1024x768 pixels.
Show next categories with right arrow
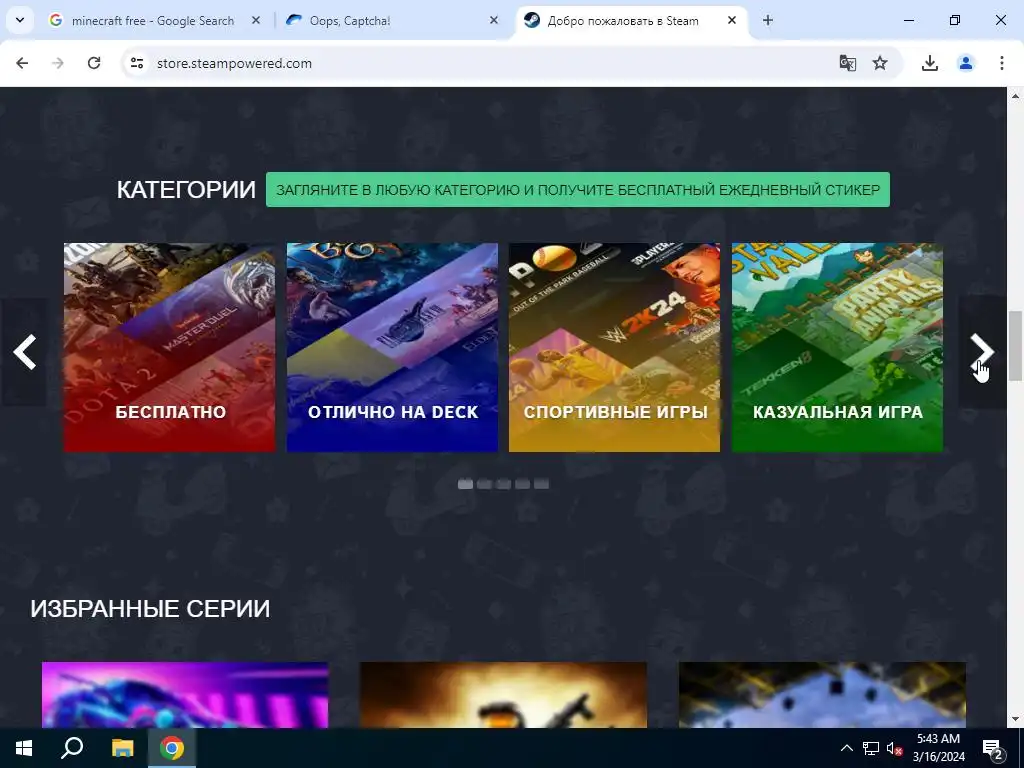[982, 353]
